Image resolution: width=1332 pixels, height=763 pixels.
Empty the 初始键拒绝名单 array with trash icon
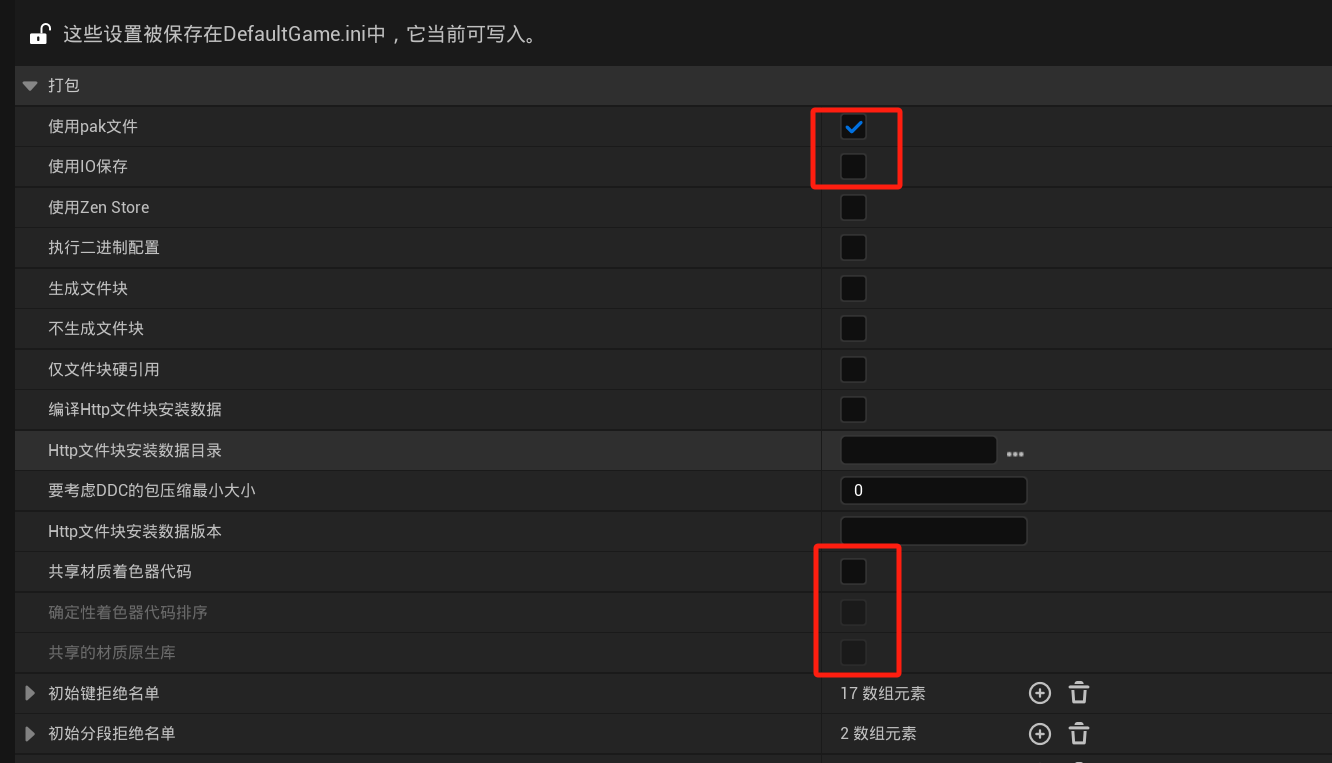tap(1079, 693)
